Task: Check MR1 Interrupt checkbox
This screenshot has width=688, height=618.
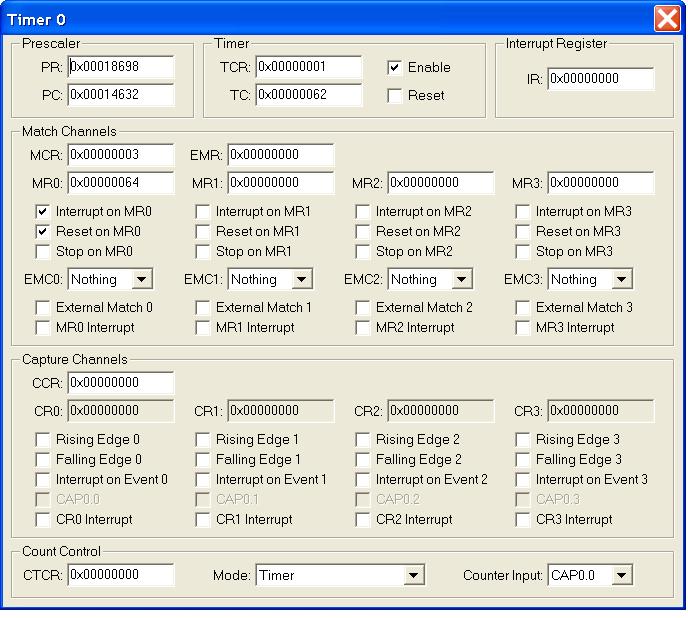Action: pos(202,328)
